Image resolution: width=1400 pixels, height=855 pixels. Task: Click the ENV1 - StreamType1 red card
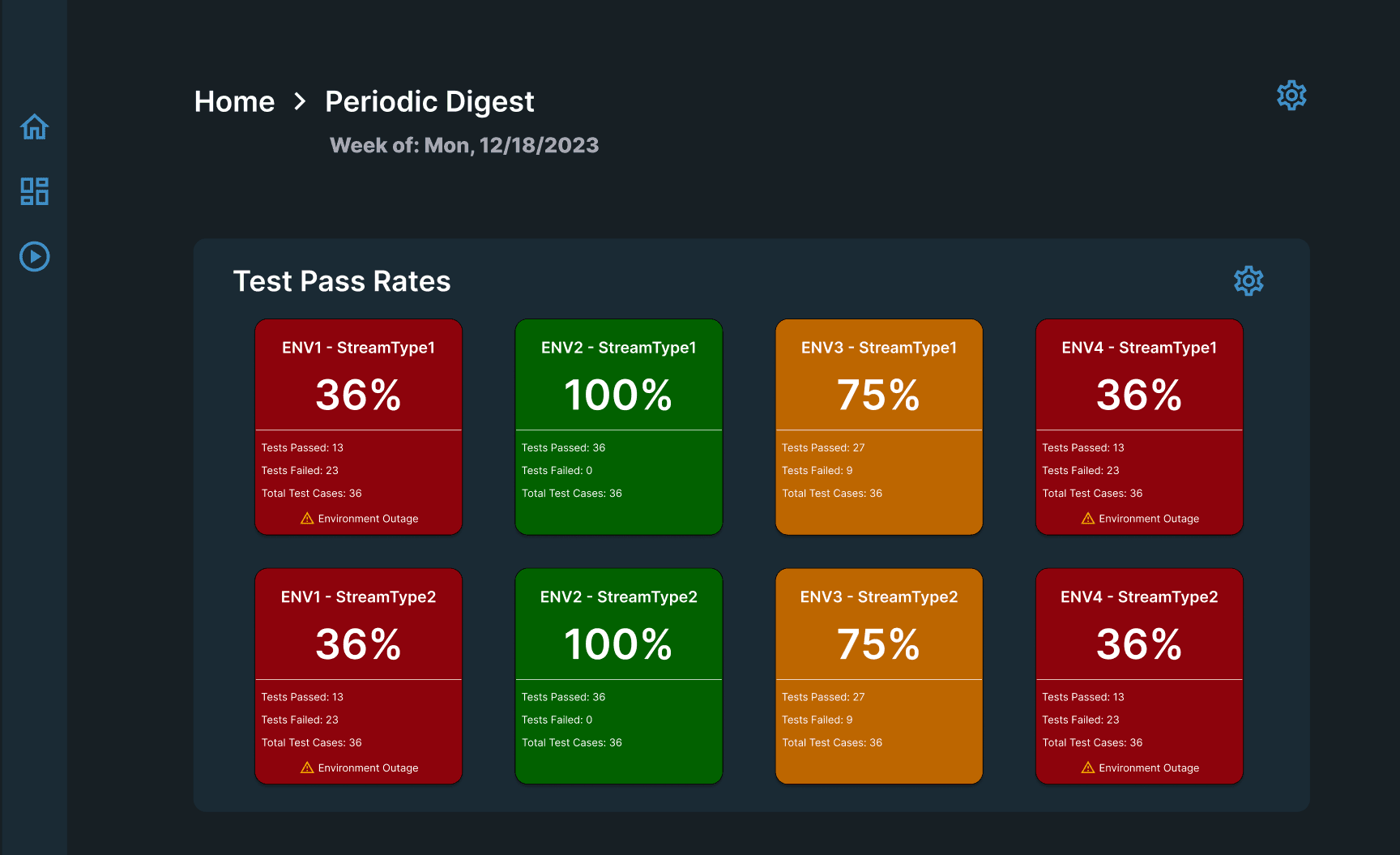pyautogui.click(x=358, y=427)
